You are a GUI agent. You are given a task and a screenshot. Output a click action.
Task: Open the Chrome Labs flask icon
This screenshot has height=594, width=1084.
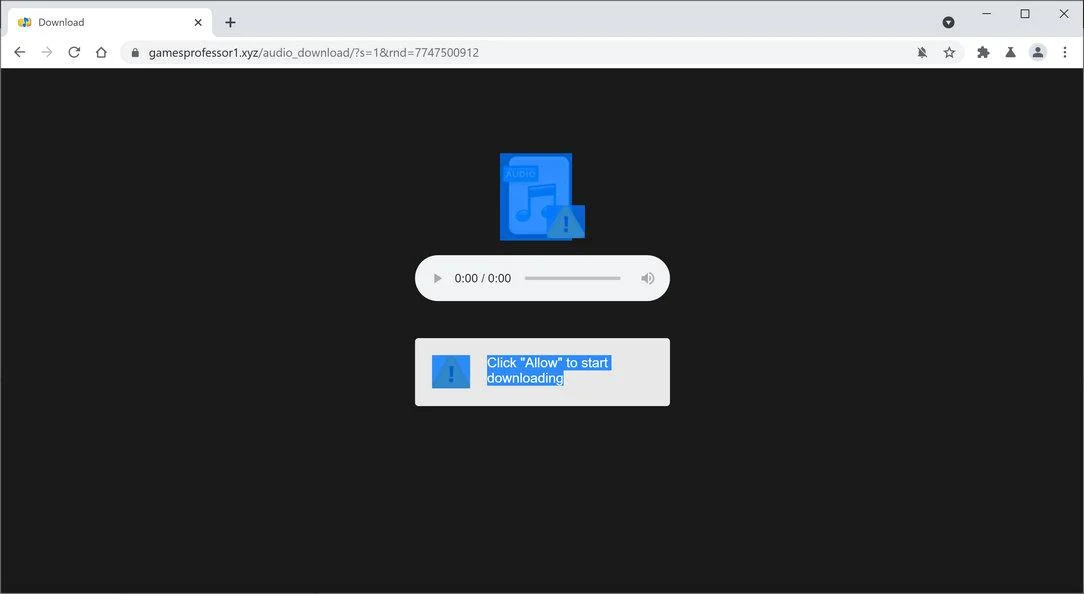[x=1010, y=53]
